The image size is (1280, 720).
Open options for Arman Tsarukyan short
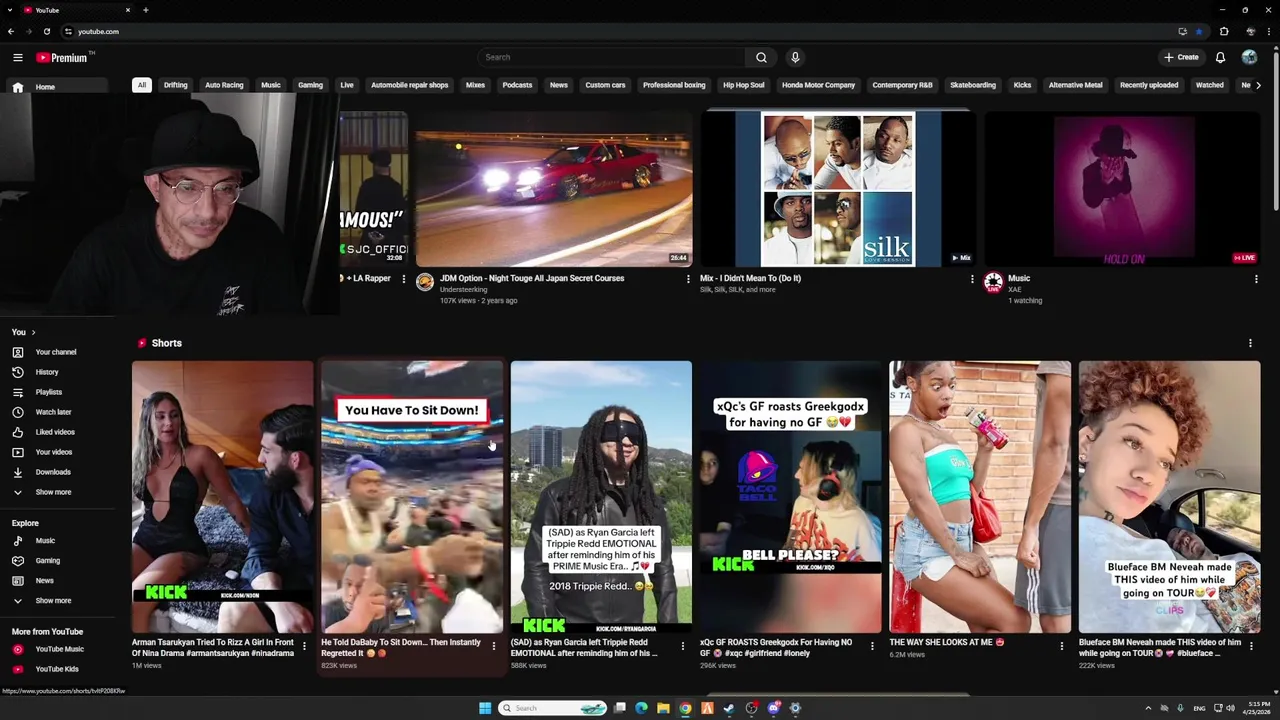(304, 646)
